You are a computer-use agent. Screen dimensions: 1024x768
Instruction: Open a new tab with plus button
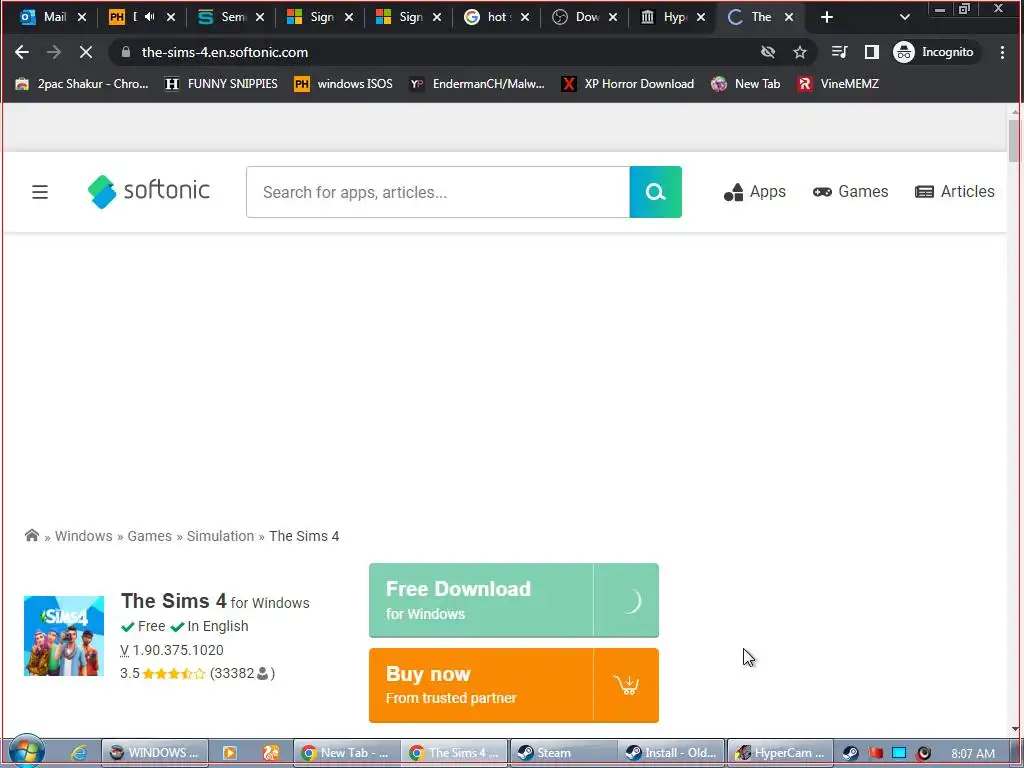(827, 18)
